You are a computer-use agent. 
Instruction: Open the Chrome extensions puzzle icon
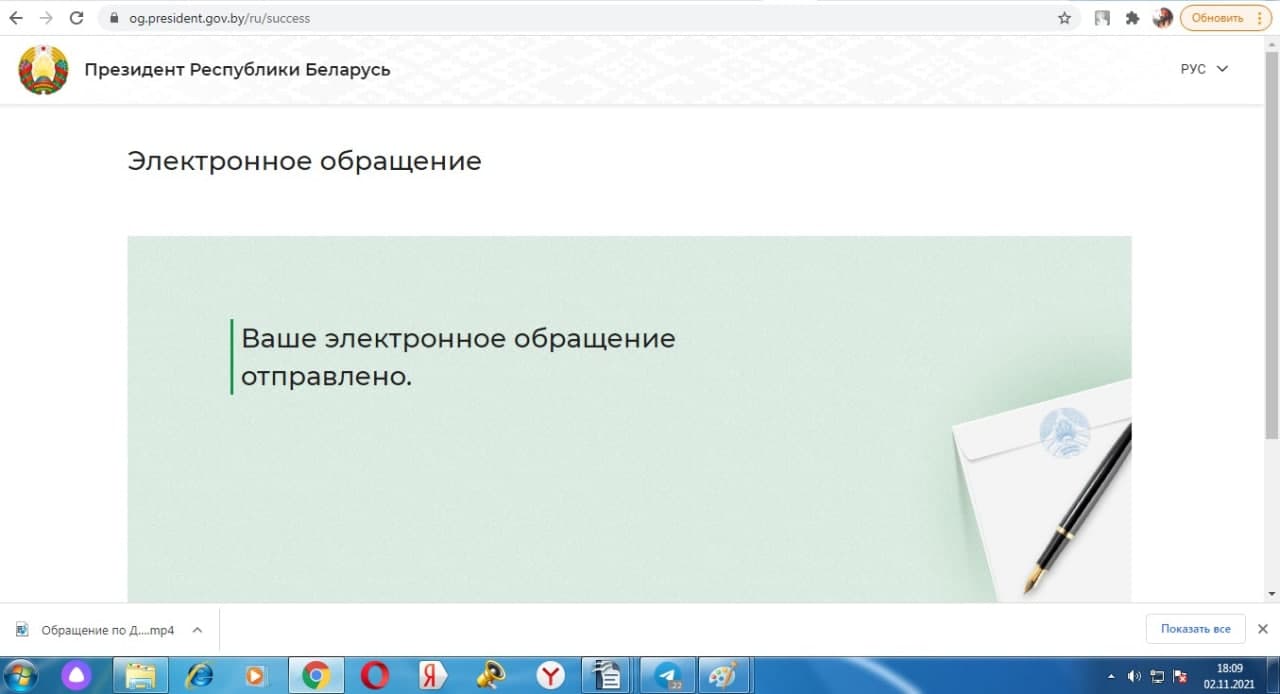point(1132,18)
